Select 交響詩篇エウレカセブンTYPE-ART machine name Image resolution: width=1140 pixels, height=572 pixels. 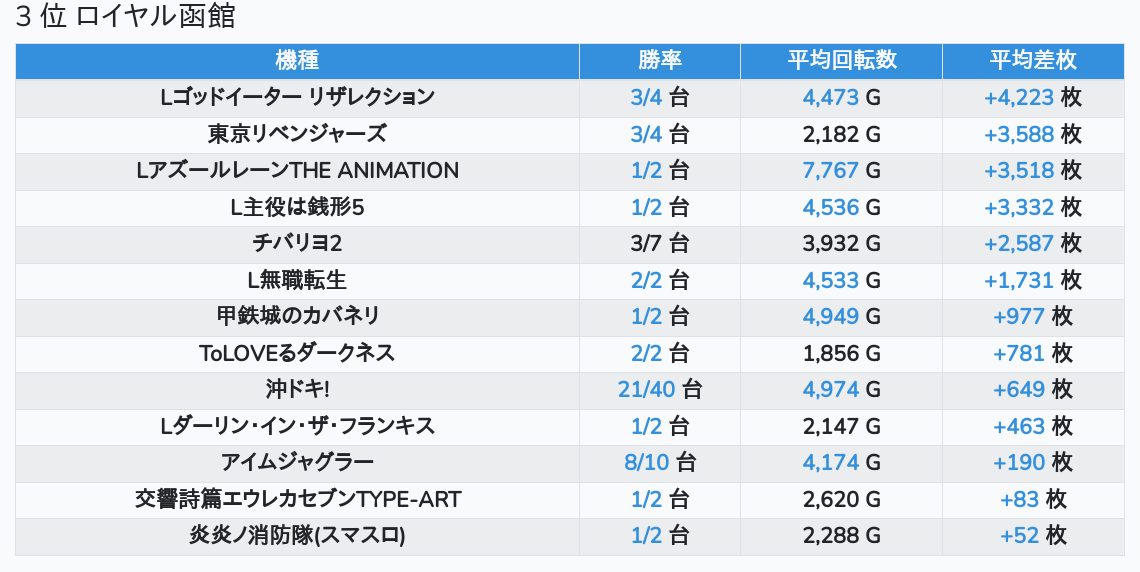tap(297, 500)
